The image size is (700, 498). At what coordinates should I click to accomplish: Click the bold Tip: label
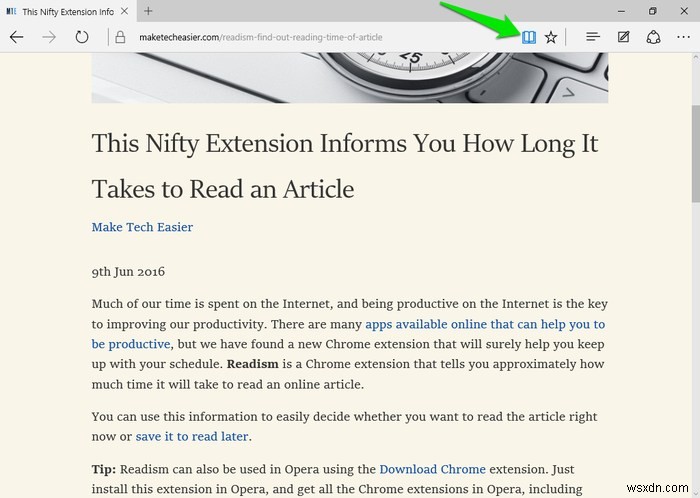tap(104, 469)
